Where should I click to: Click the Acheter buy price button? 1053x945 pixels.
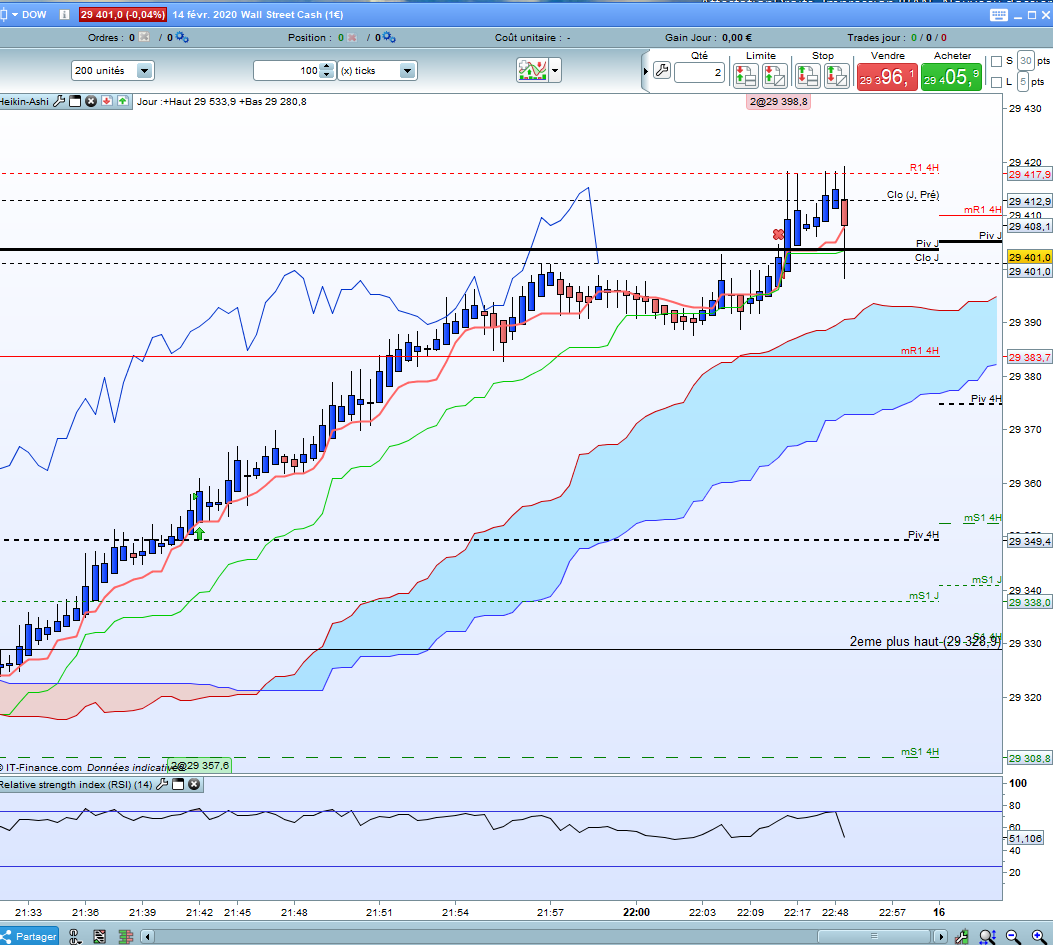pos(951,77)
